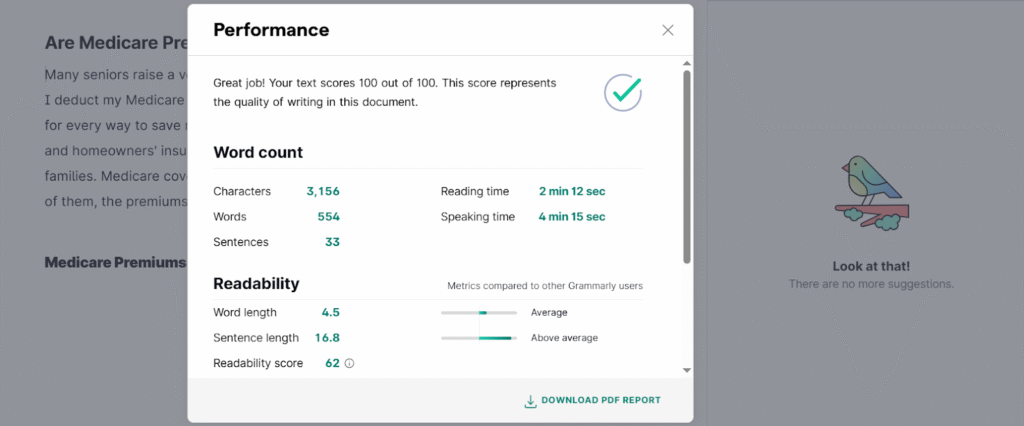Viewport: 1024px width, 426px height.
Task: Click the Readability score value 62
Action: 332,363
